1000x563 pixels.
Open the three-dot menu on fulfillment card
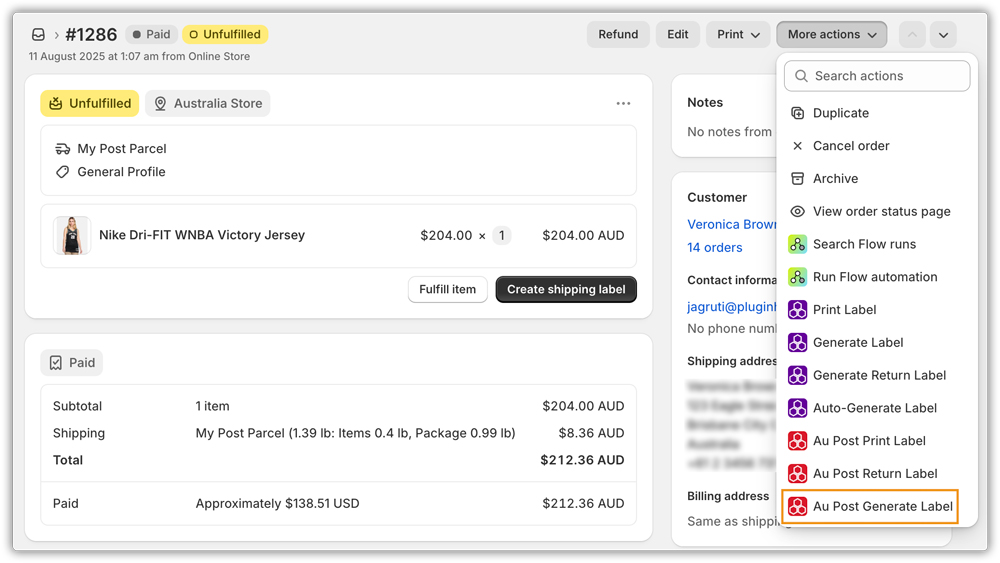pyautogui.click(x=623, y=104)
